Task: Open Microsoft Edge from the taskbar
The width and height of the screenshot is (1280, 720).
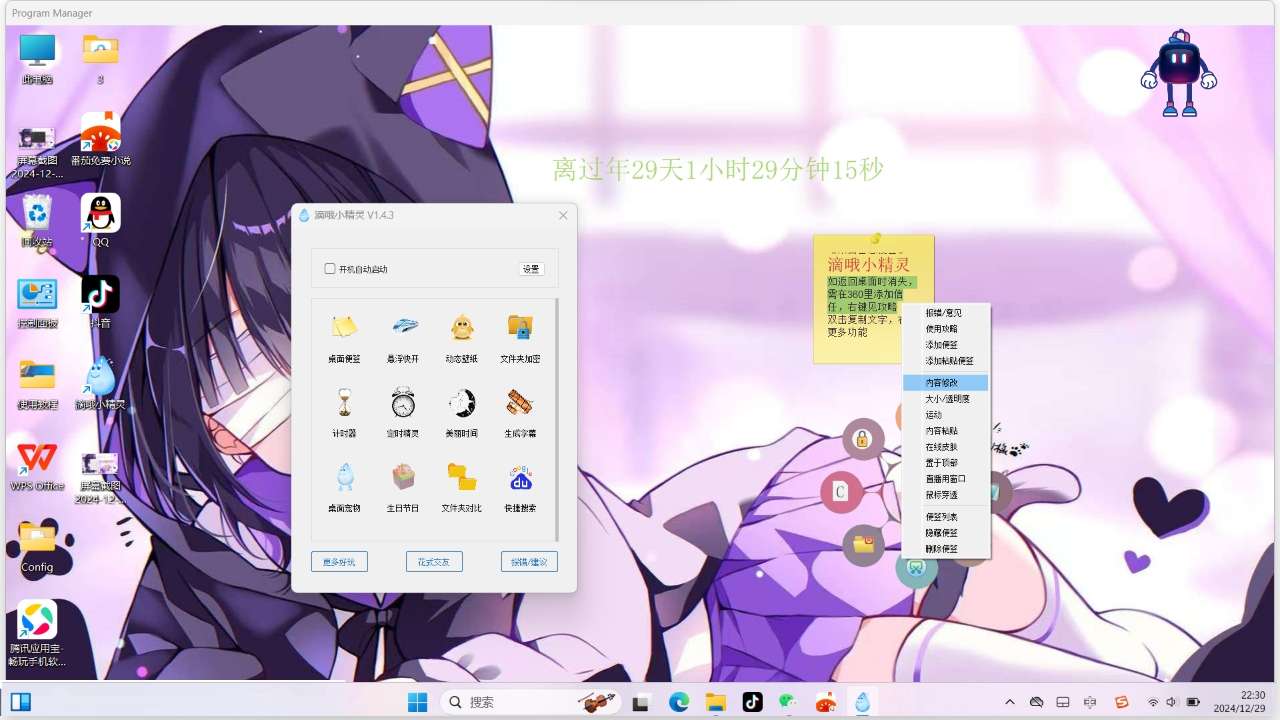Action: (679, 702)
